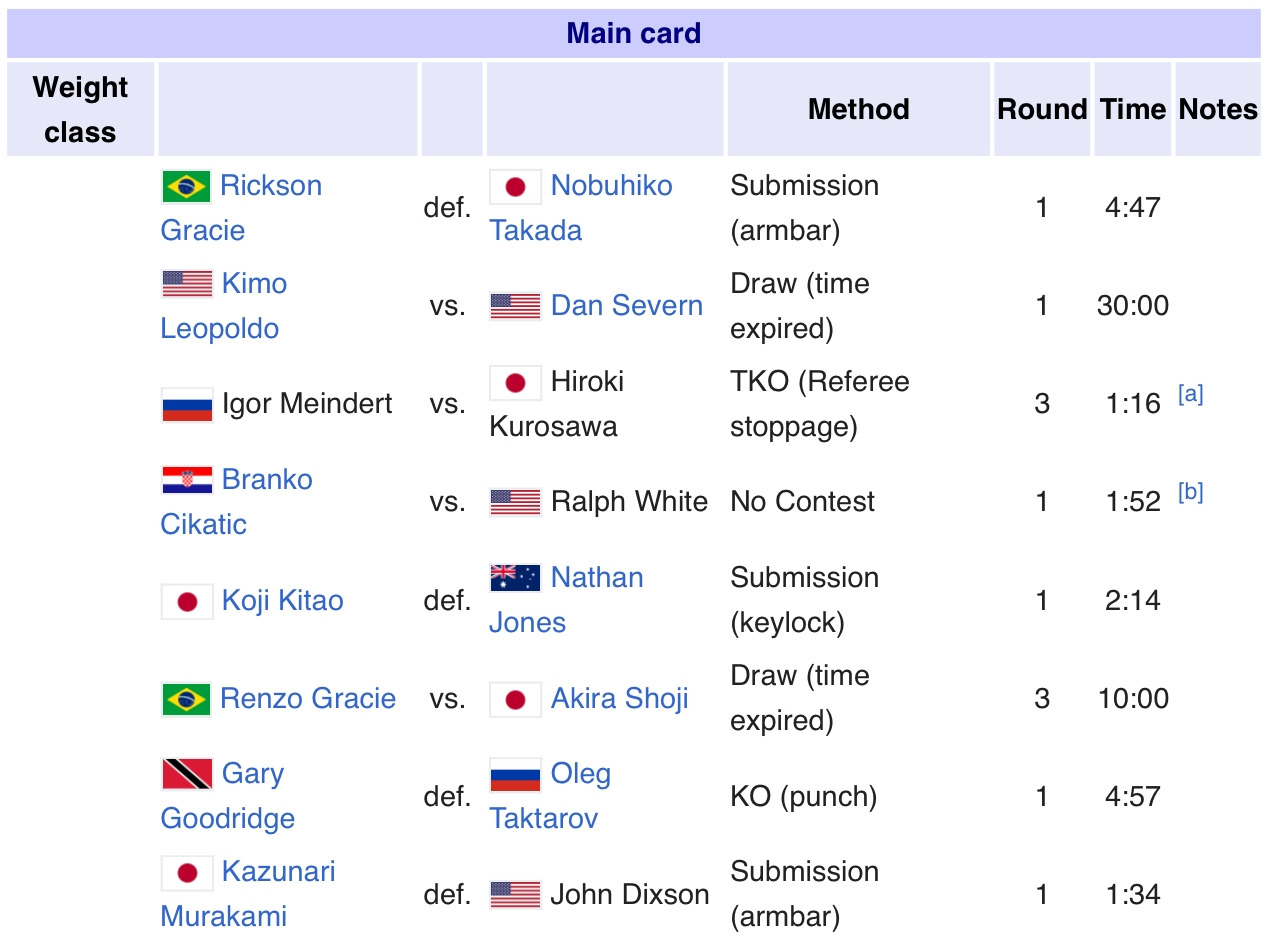Click Trinidad flag beside Gary Goodridge
The image size is (1269, 946).
tap(187, 775)
